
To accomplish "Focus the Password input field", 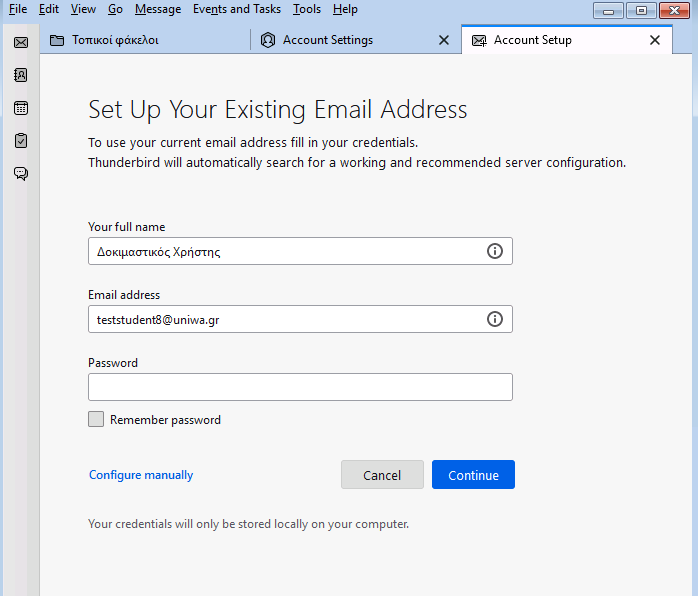I will (x=300, y=387).
